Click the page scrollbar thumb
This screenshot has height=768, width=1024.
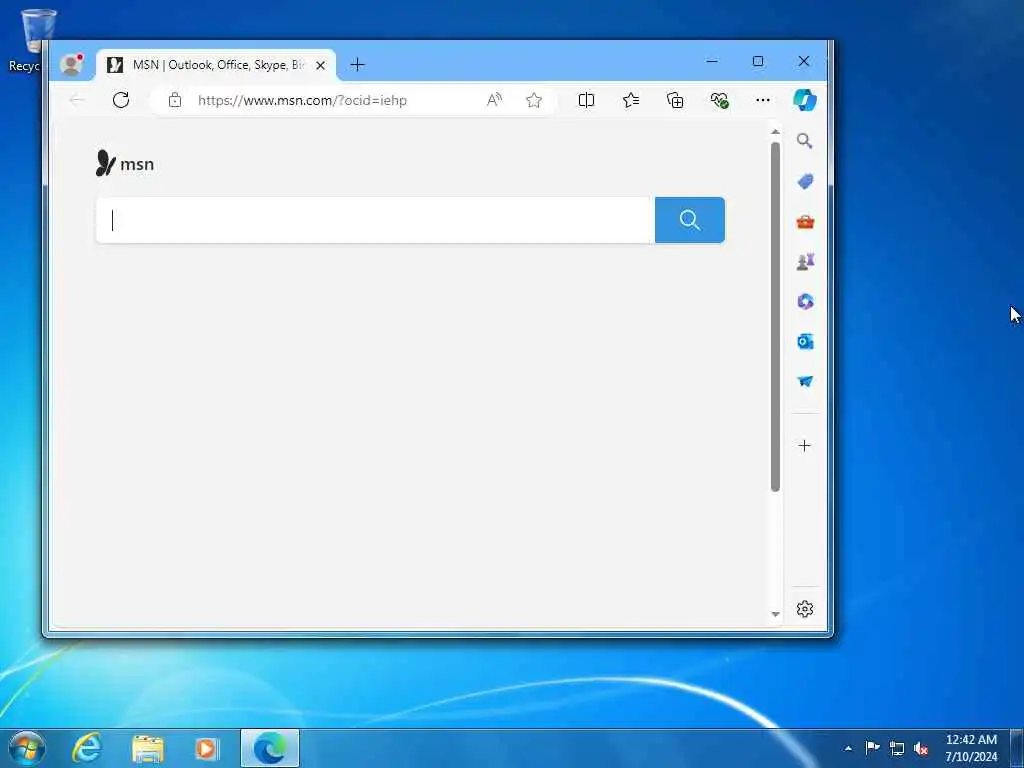point(775,317)
